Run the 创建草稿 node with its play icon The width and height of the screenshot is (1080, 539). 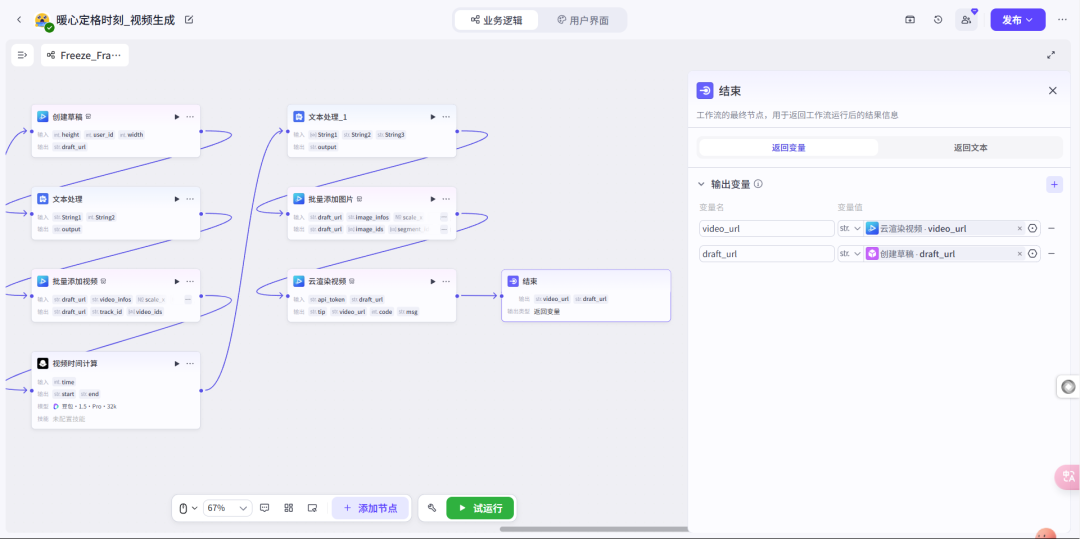pyautogui.click(x=177, y=117)
